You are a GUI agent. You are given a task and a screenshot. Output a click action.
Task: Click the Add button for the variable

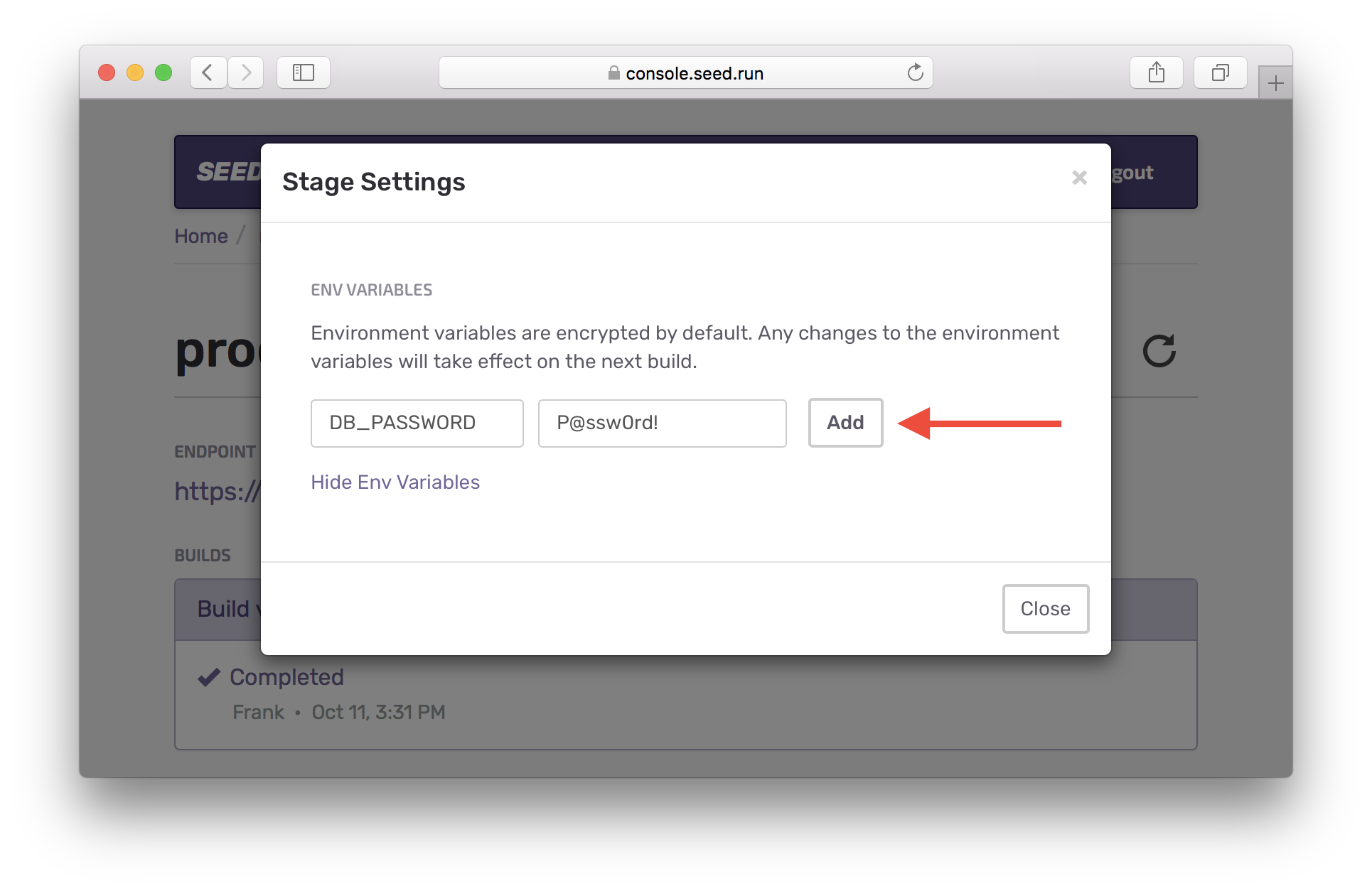point(845,423)
